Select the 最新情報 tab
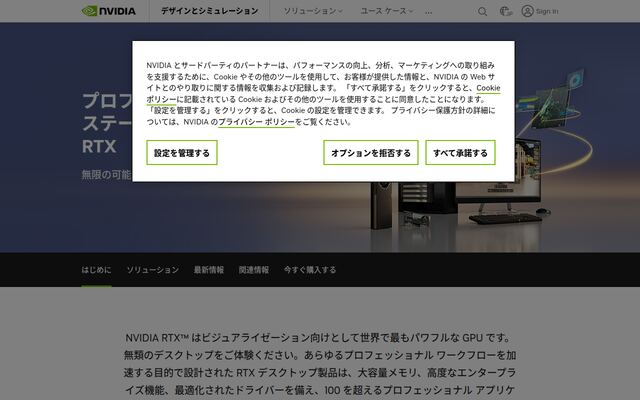The width and height of the screenshot is (640, 400). coord(209,270)
